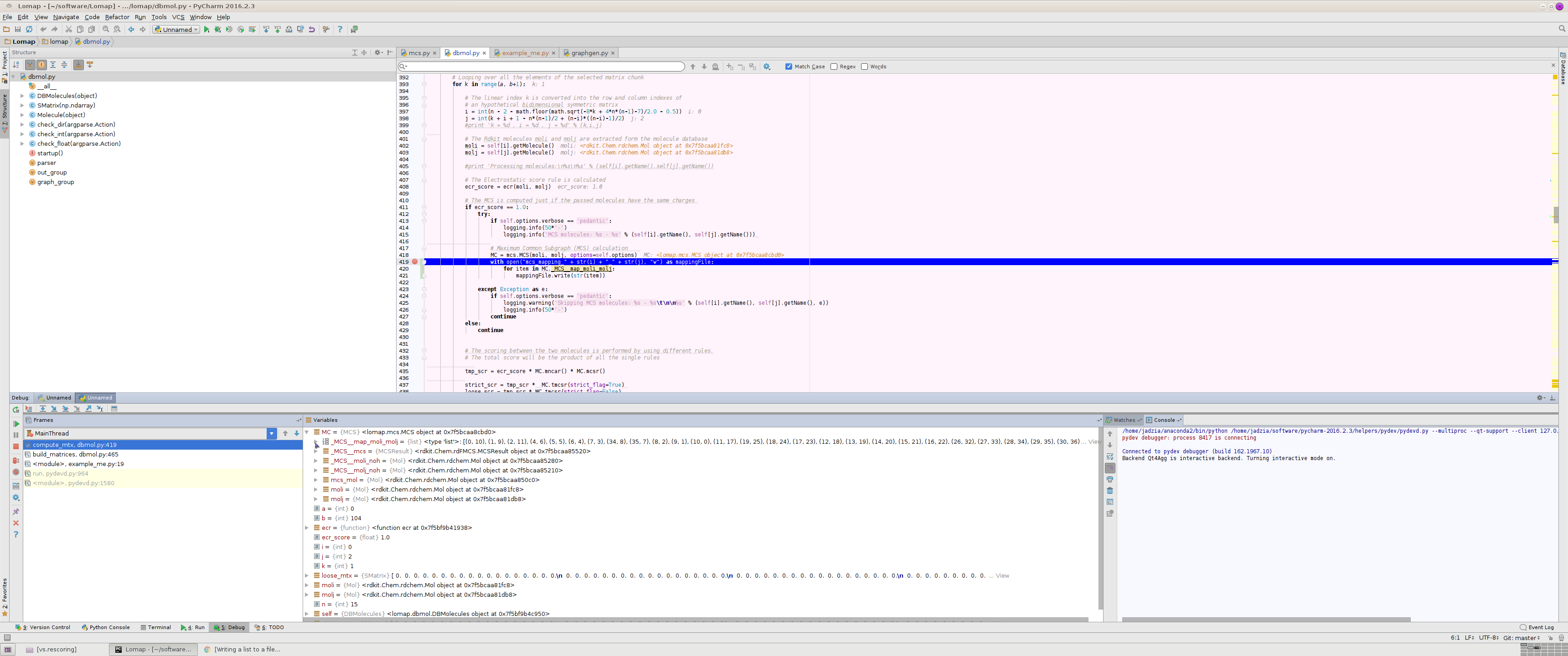The height and width of the screenshot is (656, 1568).
Task: Click Show Execution Point icon
Action: [x=29, y=408]
